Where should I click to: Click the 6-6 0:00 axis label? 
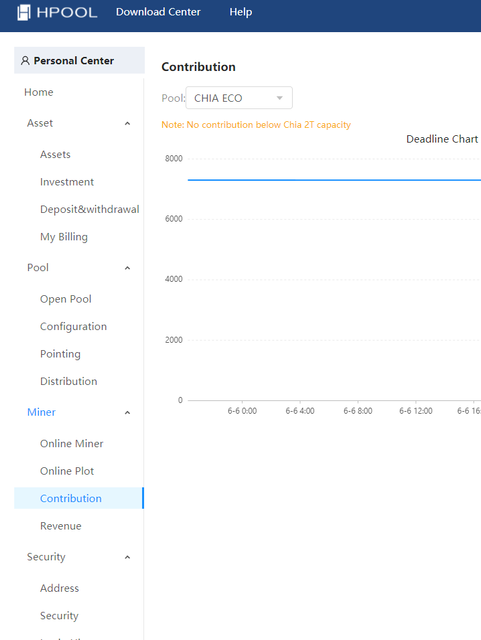(x=242, y=411)
